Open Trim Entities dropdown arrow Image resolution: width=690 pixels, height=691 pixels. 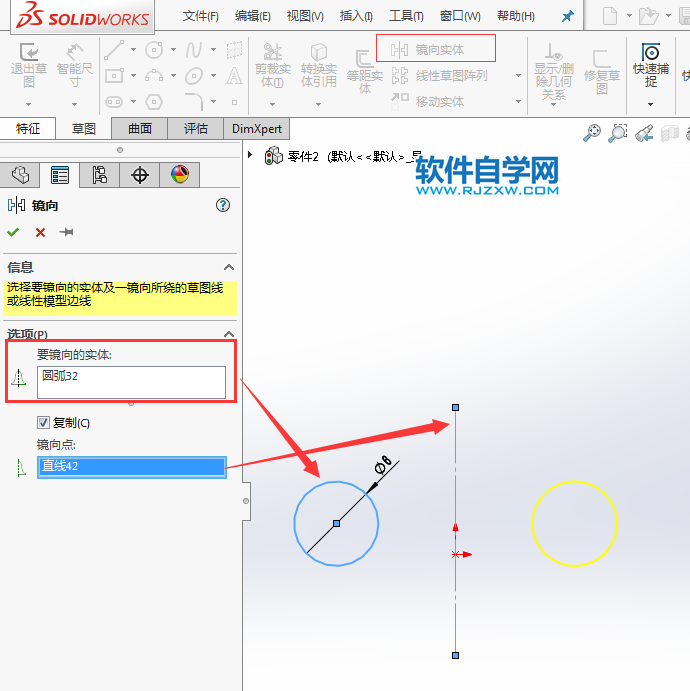(272, 104)
